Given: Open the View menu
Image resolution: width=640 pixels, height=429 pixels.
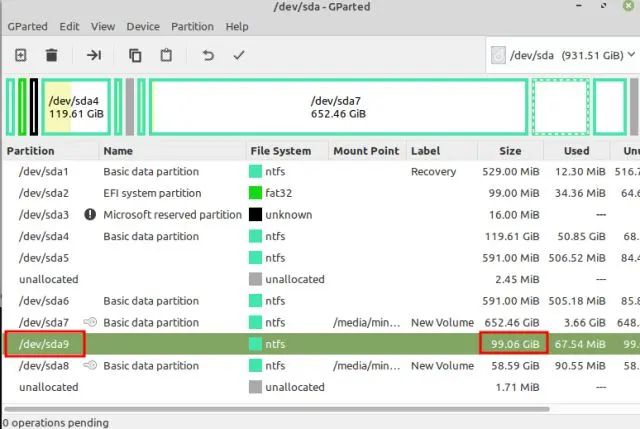Looking at the screenshot, I should (103, 26).
